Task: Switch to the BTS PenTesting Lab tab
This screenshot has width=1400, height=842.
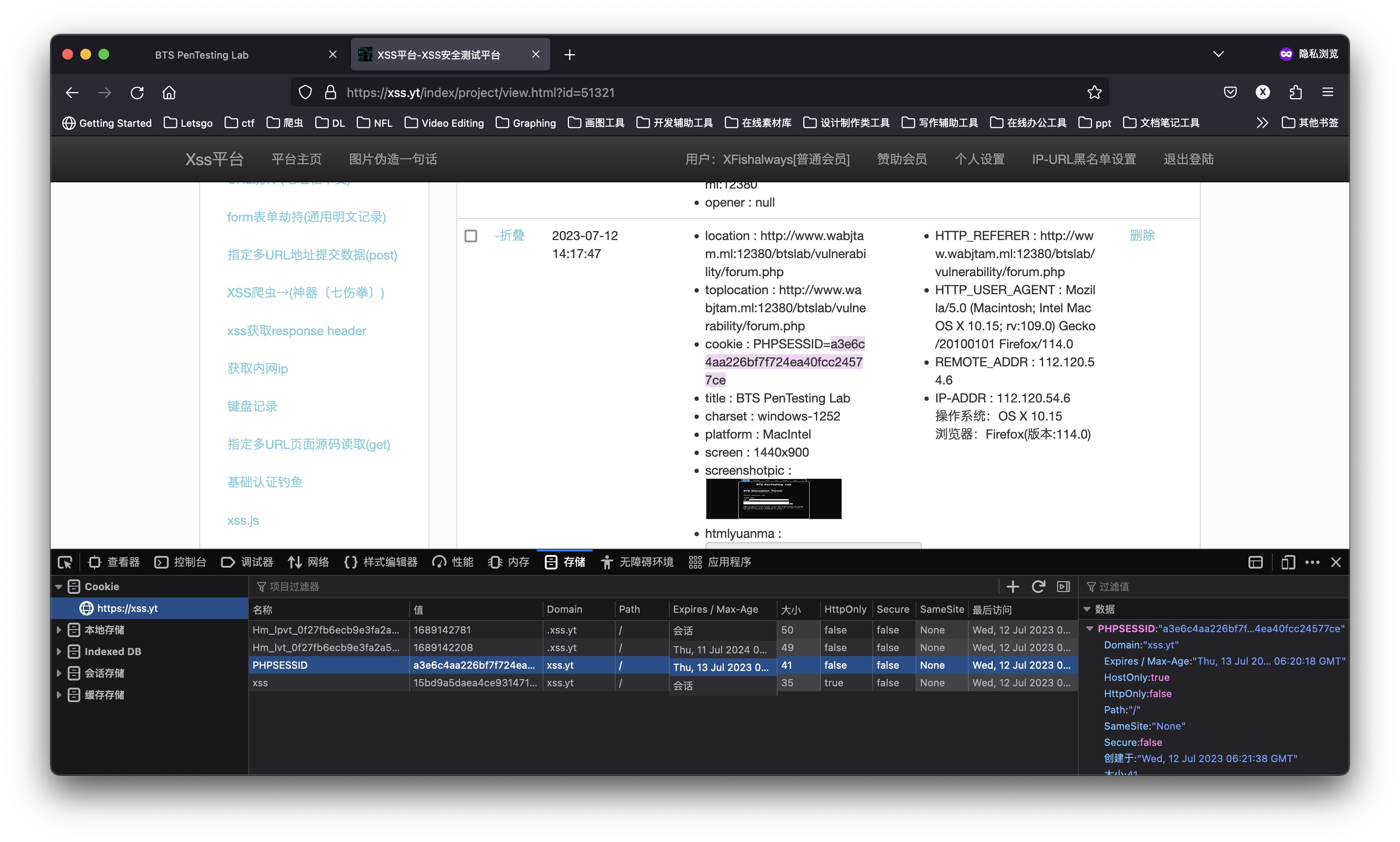Action: click(x=201, y=55)
